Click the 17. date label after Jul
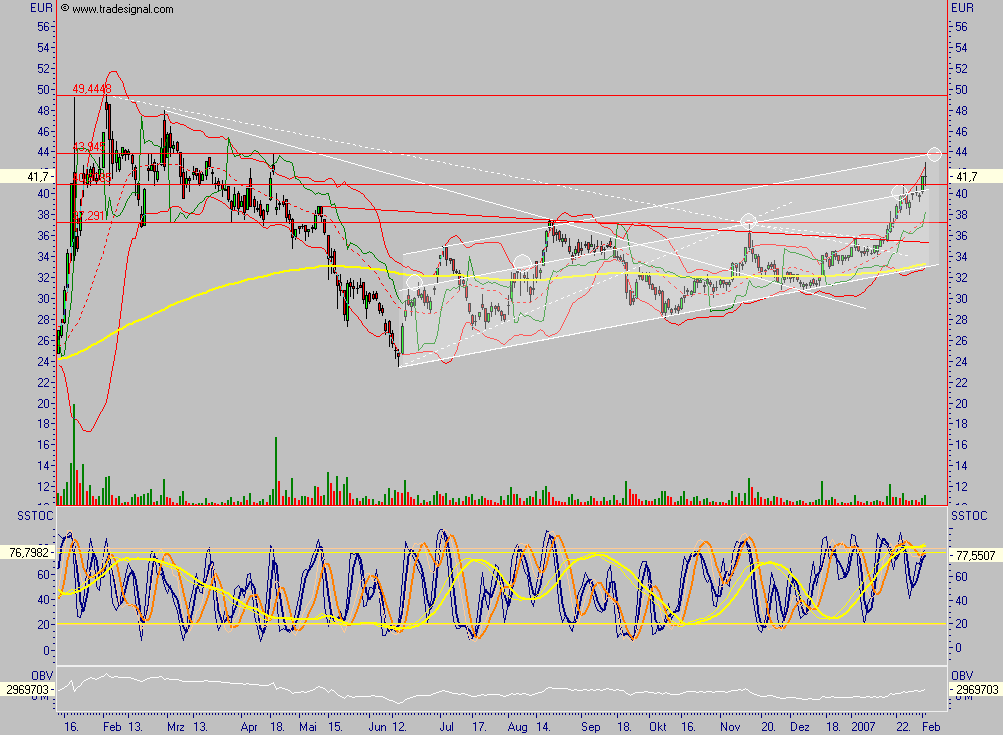 pyautogui.click(x=478, y=727)
